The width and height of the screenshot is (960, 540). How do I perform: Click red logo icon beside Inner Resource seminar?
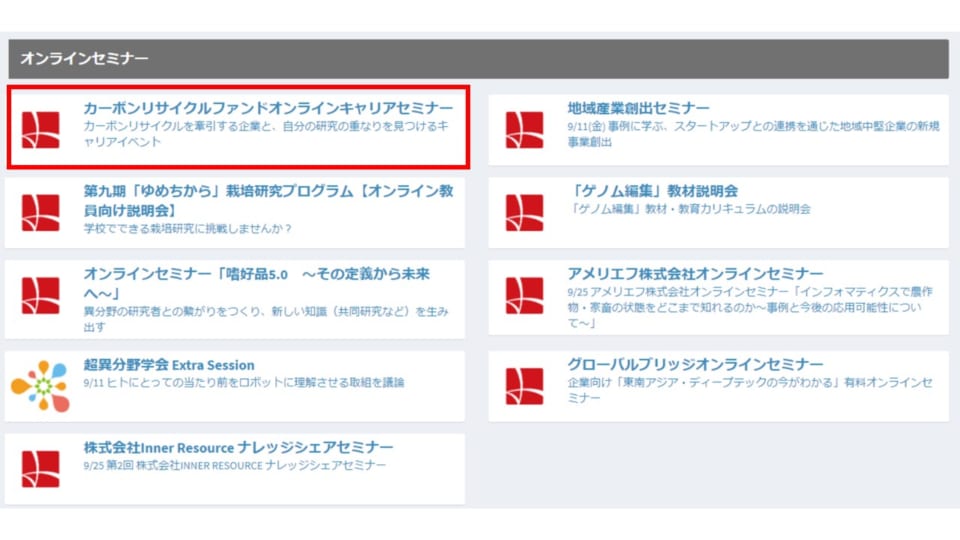[41, 469]
